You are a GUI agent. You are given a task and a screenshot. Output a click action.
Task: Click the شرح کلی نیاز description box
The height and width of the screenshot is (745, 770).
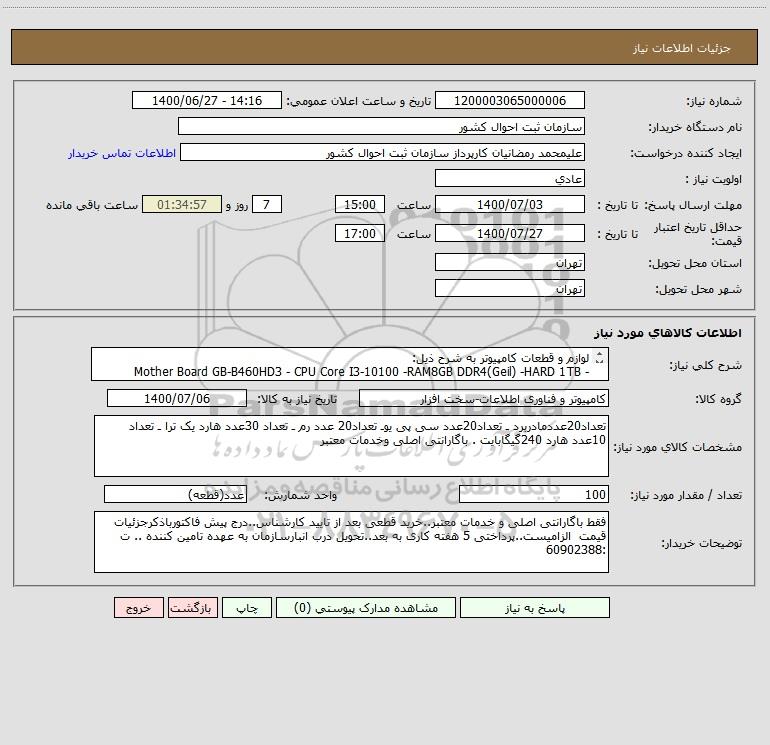[x=350, y=364]
